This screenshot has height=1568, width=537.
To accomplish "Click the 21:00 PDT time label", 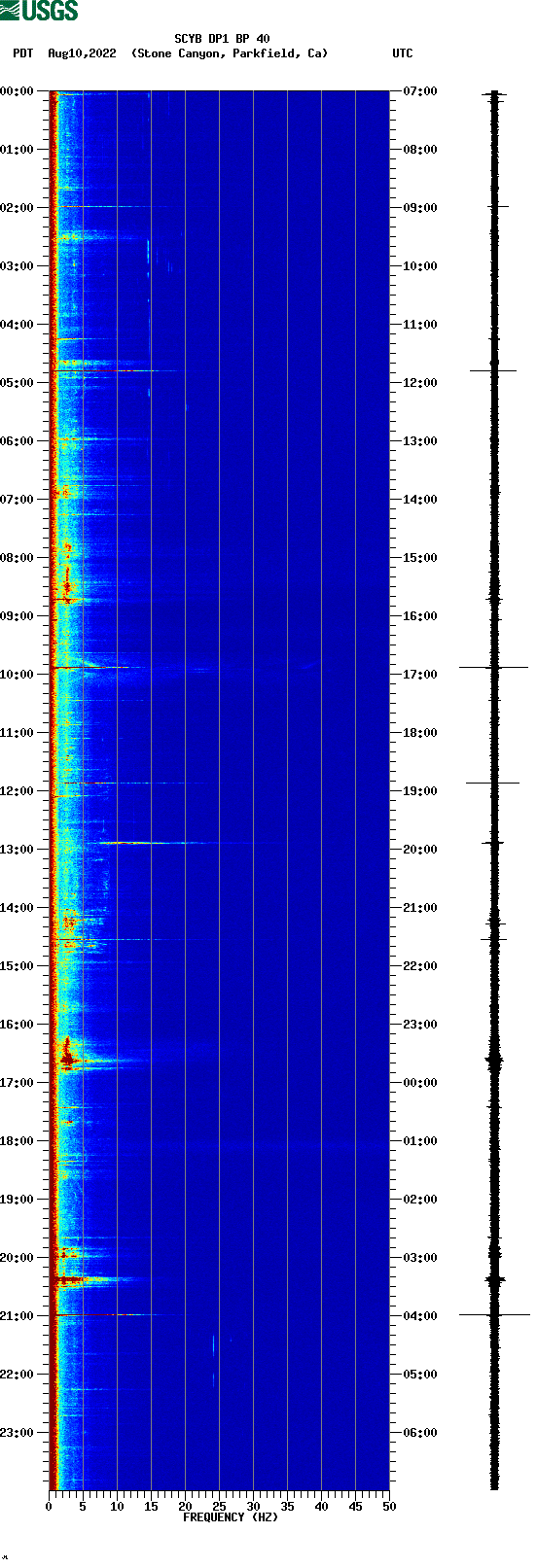I will pyautogui.click(x=18, y=1316).
